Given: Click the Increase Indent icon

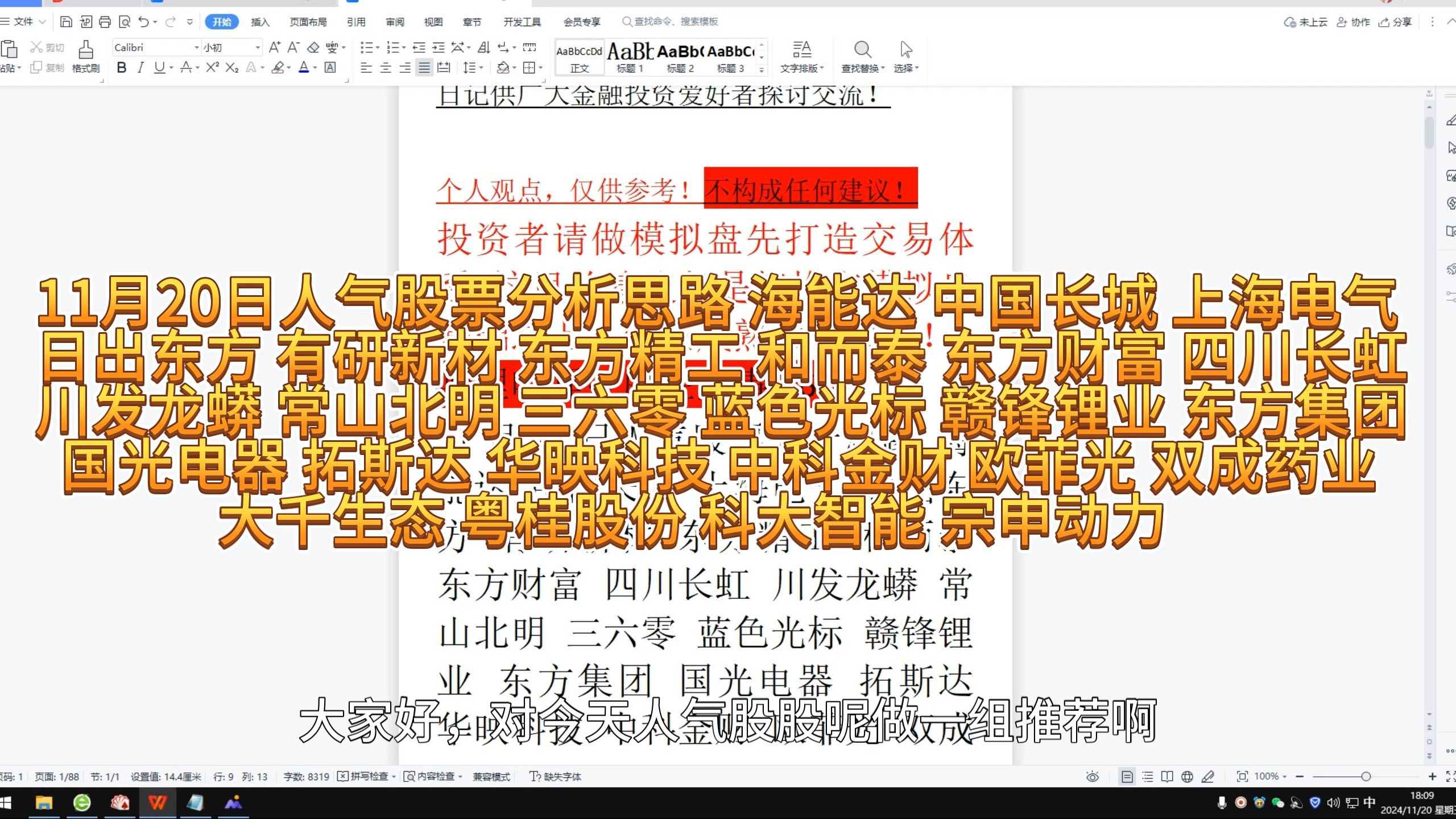Looking at the screenshot, I should click(x=438, y=47).
